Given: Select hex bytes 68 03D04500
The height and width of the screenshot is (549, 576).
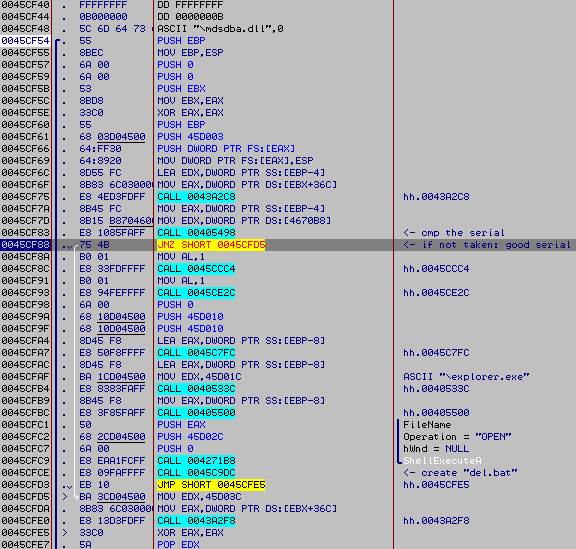Looking at the screenshot, I should coord(112,137).
